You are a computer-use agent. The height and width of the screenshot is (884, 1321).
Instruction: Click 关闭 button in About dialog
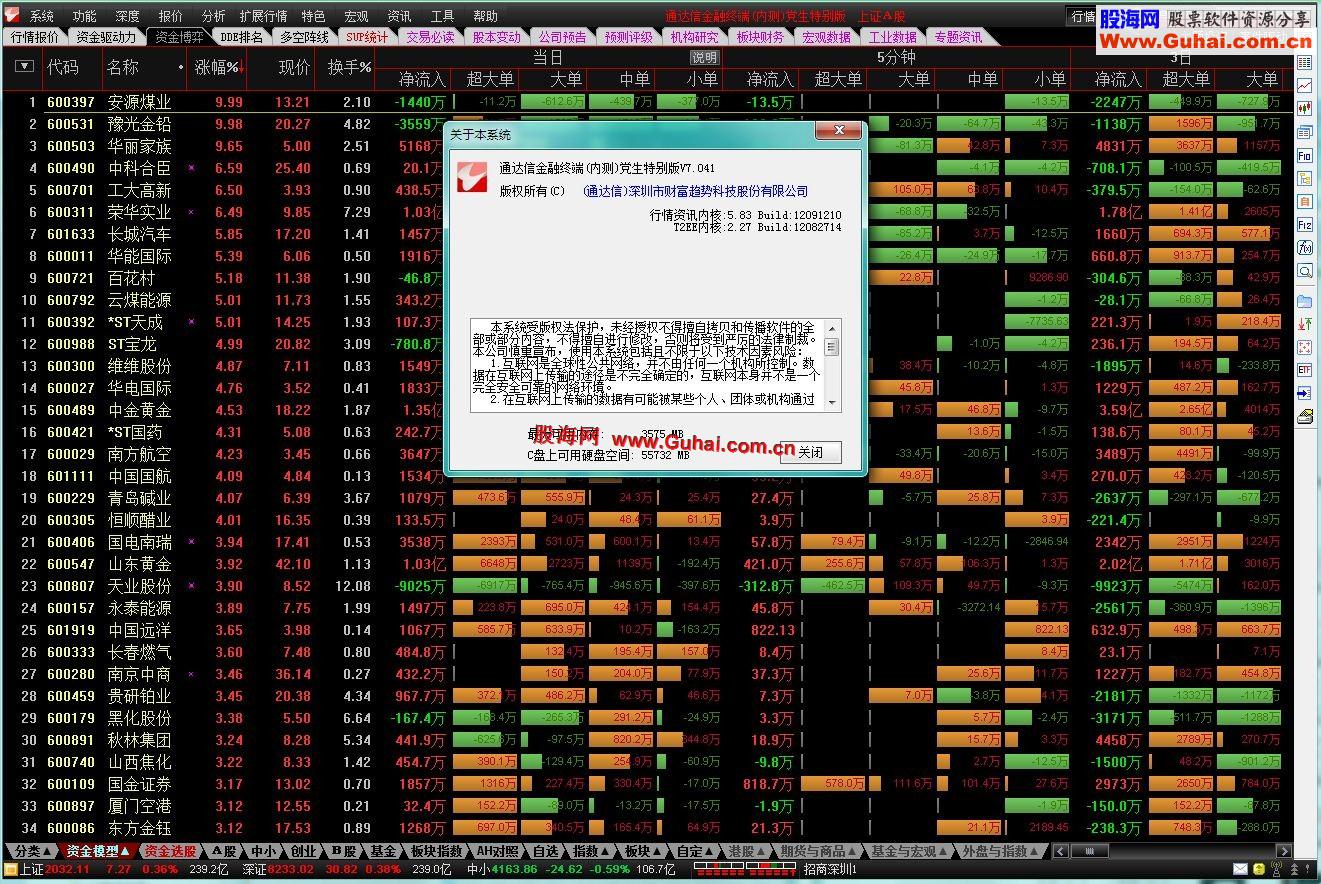tap(810, 452)
